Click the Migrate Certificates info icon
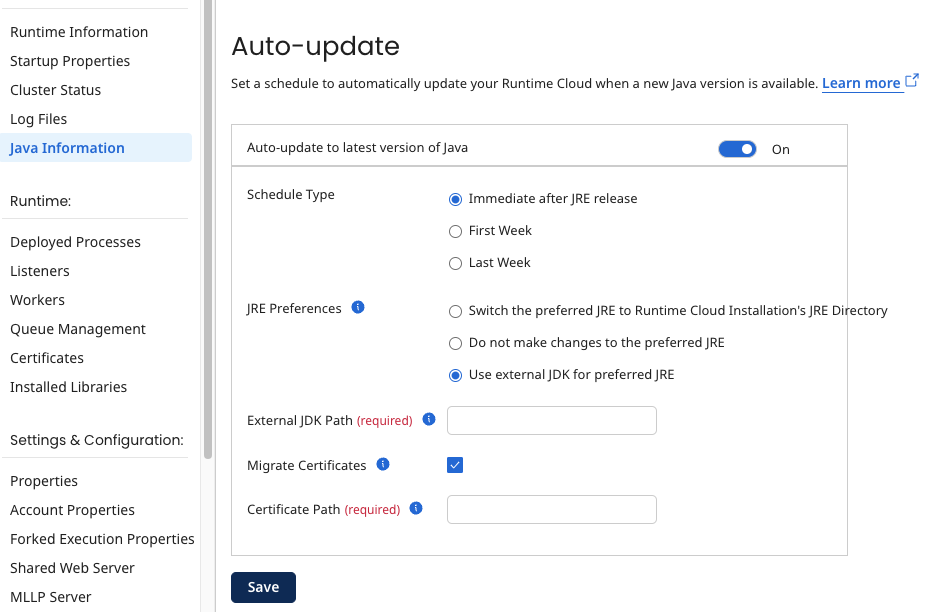The width and height of the screenshot is (934, 612). pos(382,464)
